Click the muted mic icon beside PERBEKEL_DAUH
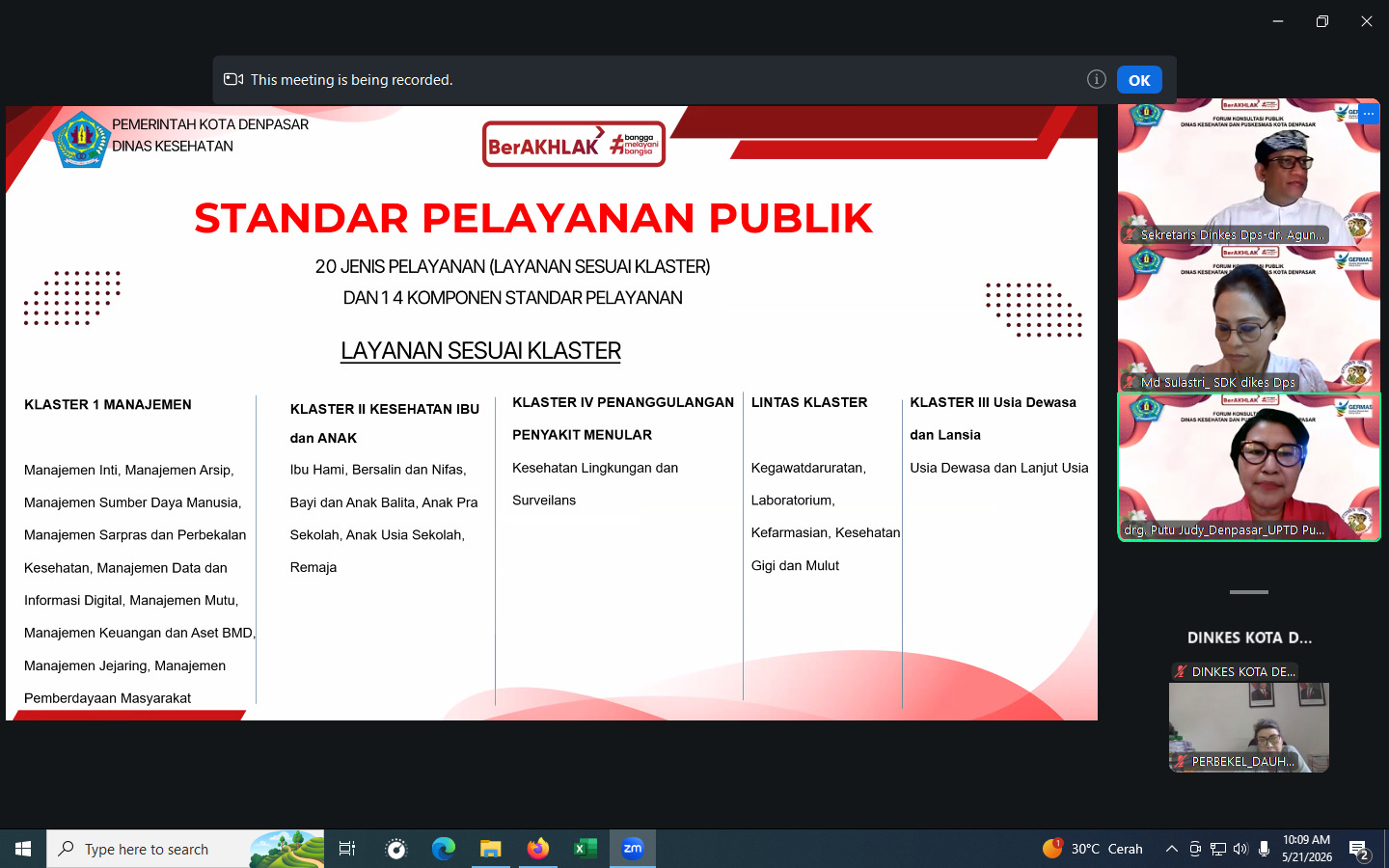1389x868 pixels. (1180, 761)
